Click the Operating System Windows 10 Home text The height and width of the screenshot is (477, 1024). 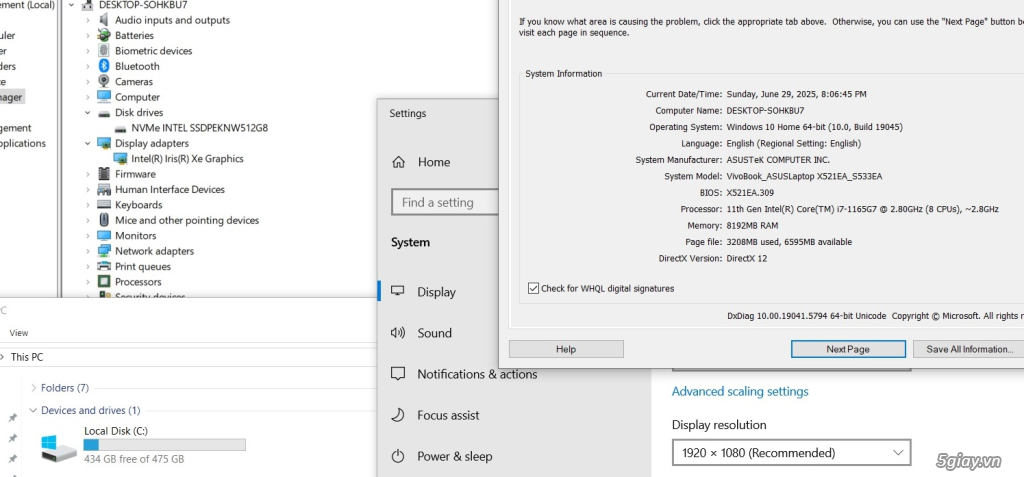click(x=814, y=127)
